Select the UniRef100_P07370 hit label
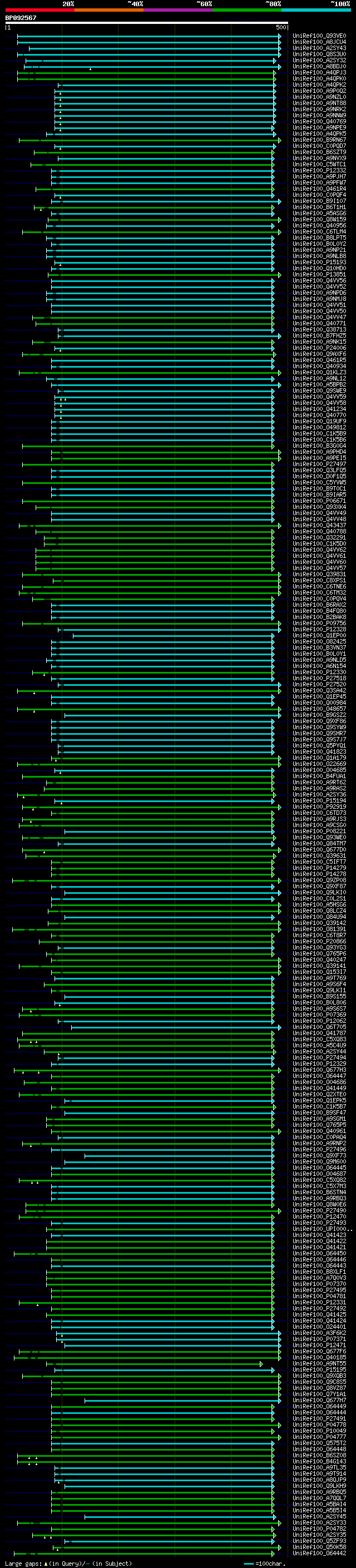Screen dimensions: 356x1568 coord(319,1284)
